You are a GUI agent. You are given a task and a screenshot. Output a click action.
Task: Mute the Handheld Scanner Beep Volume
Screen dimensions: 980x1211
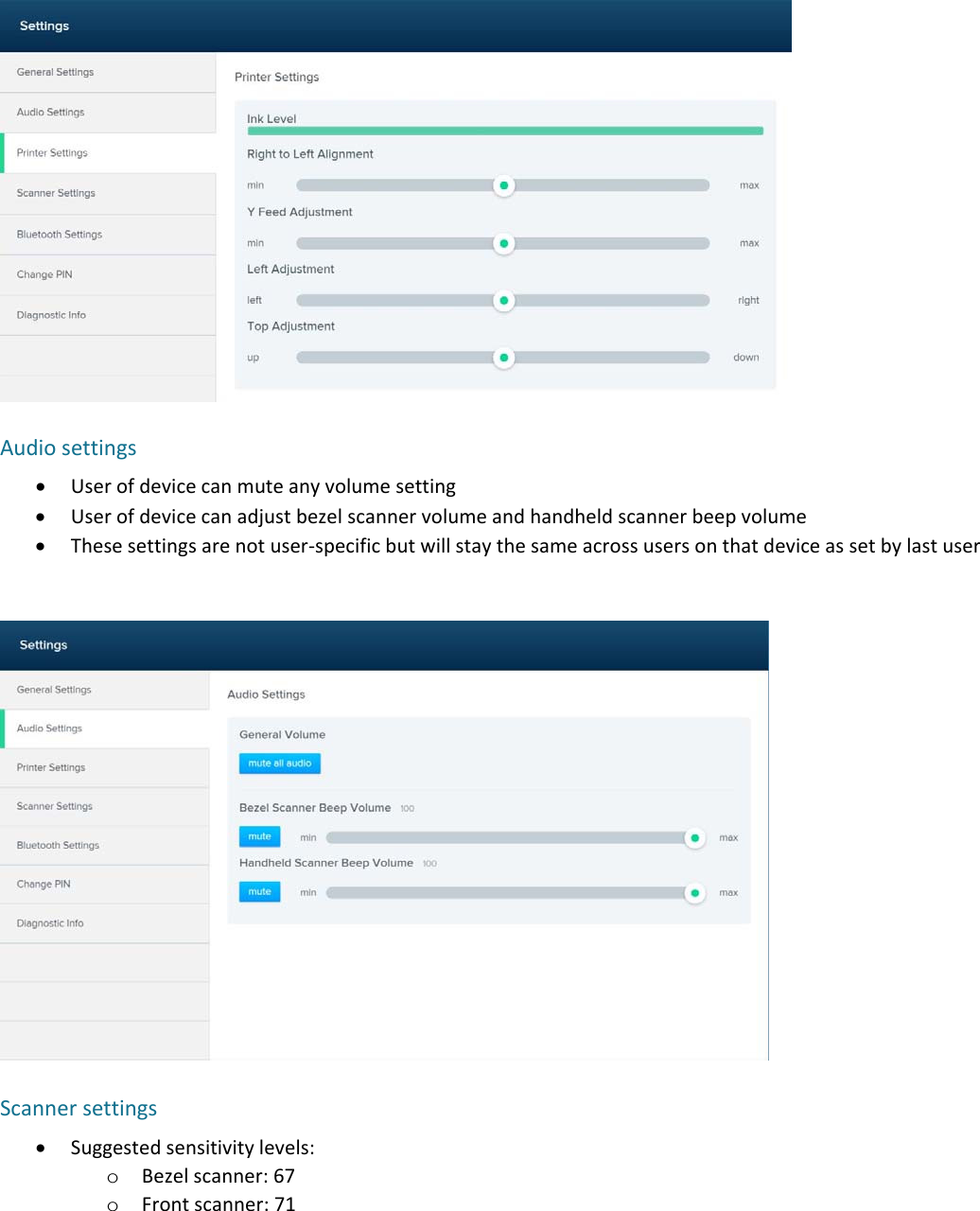pyautogui.click(x=259, y=891)
